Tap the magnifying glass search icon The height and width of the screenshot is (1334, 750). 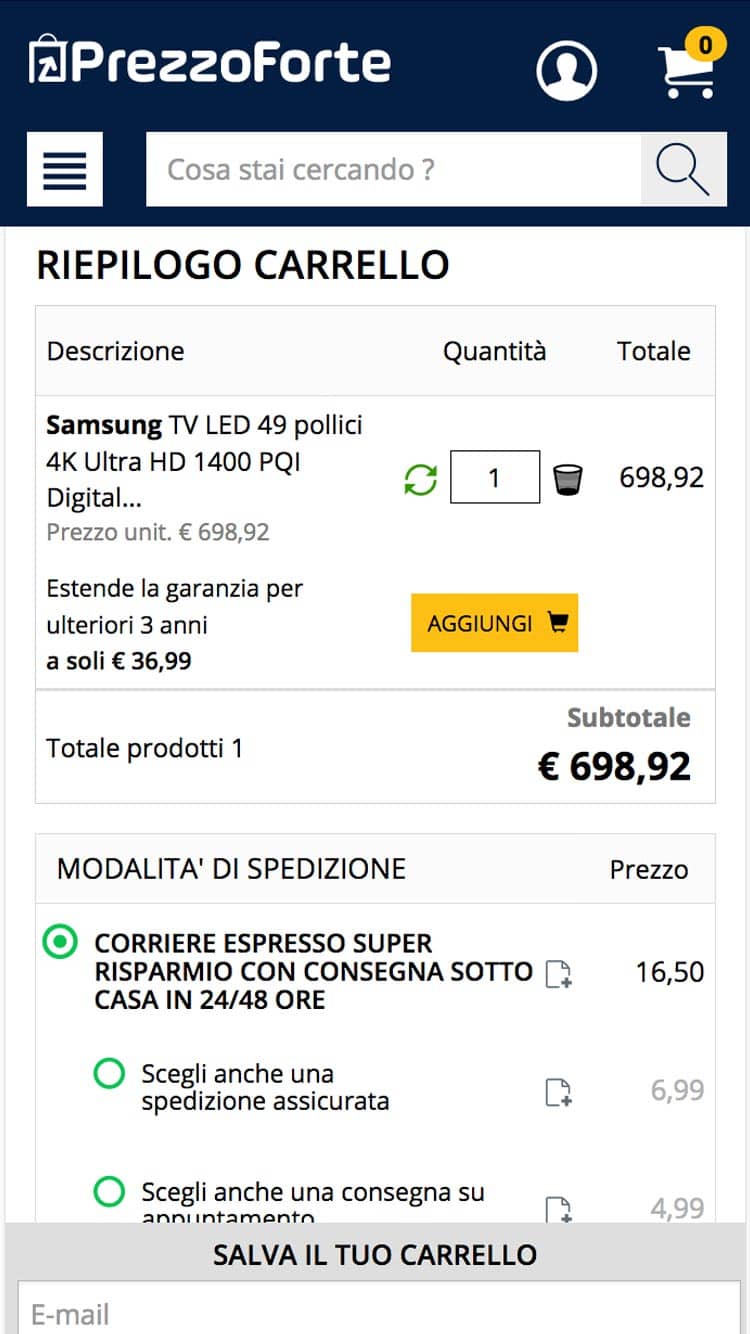(x=684, y=169)
